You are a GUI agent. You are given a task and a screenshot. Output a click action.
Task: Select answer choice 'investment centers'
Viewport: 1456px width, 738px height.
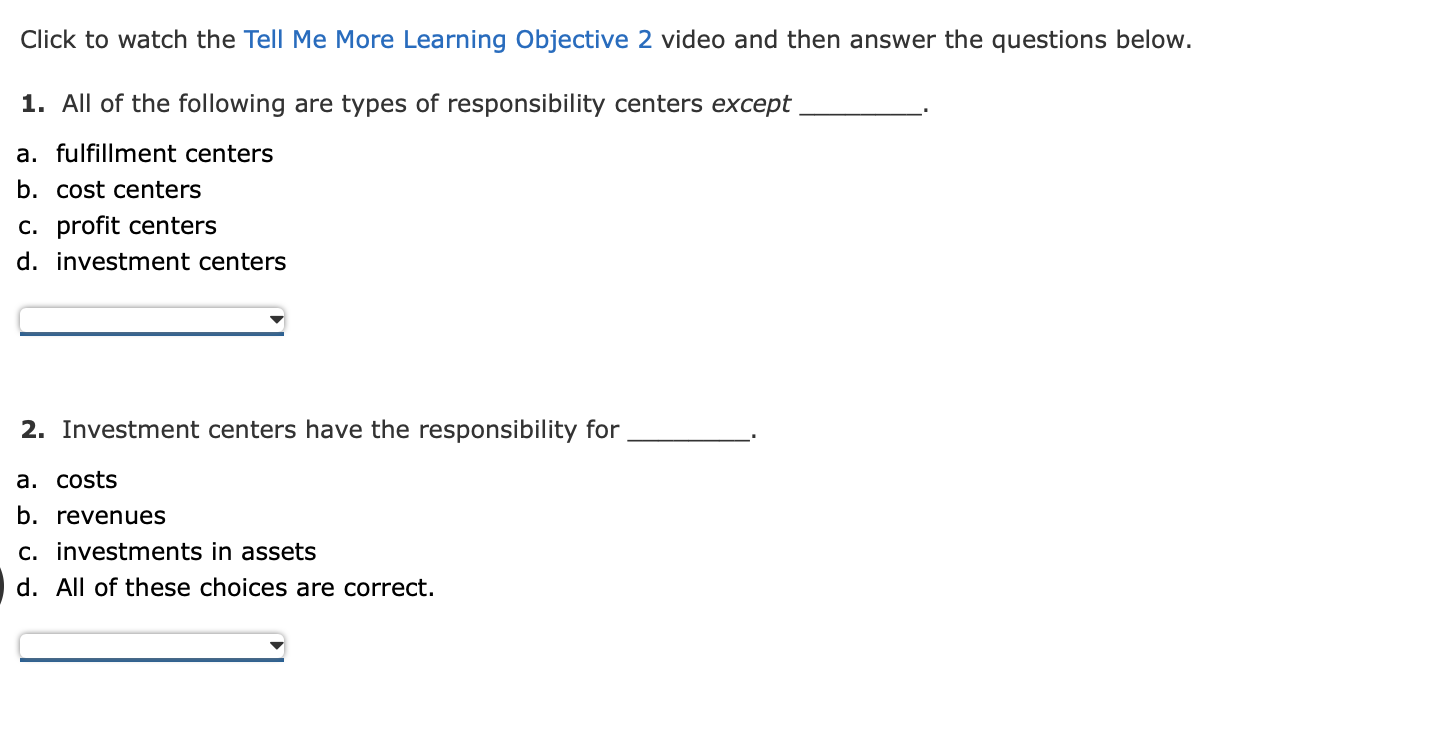pos(171,261)
